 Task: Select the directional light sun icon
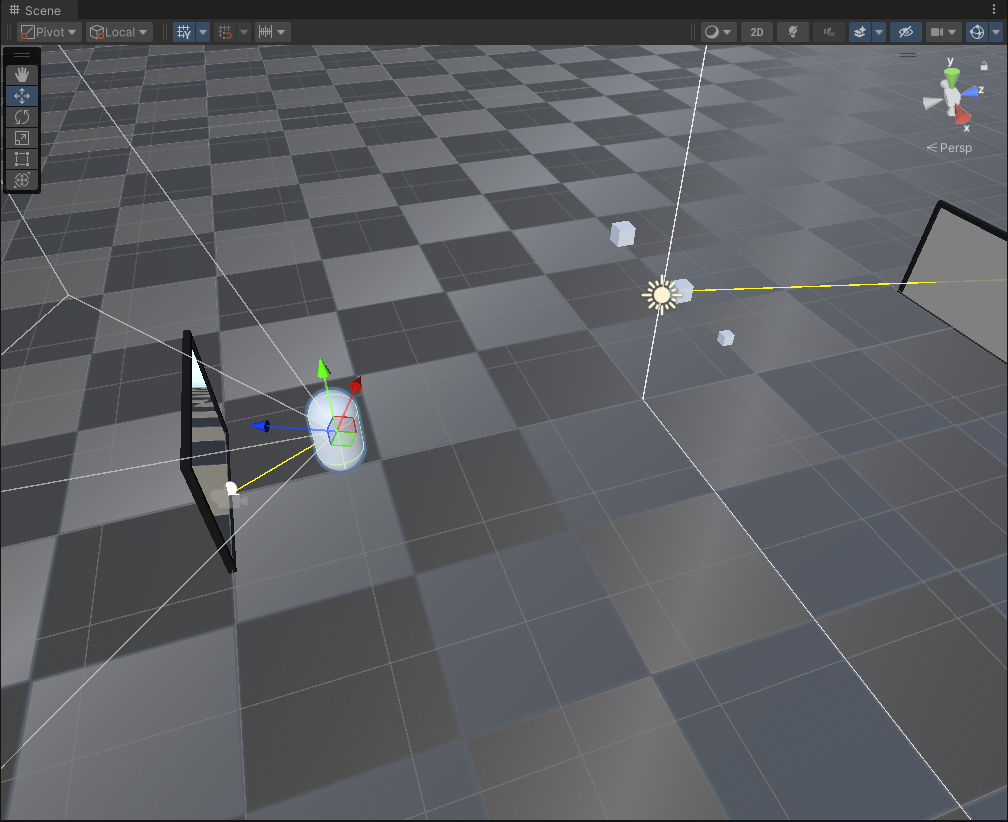(661, 295)
